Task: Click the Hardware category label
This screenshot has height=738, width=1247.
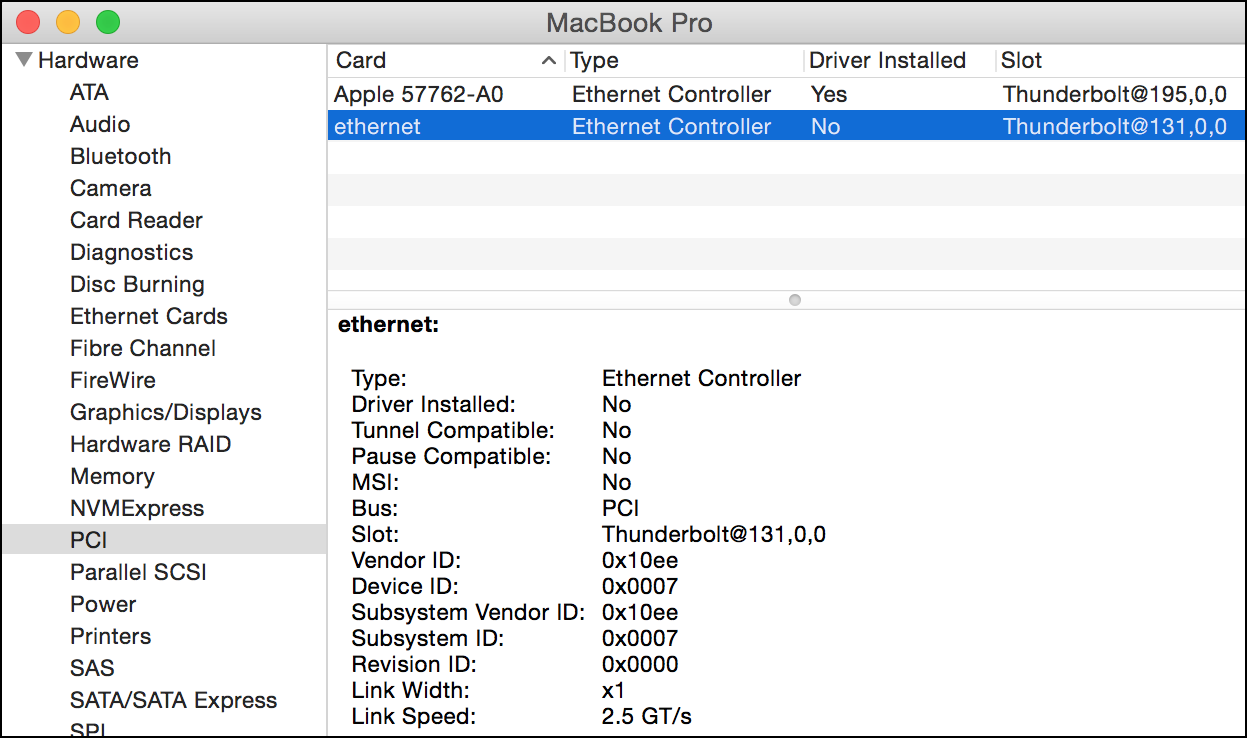Action: click(88, 60)
